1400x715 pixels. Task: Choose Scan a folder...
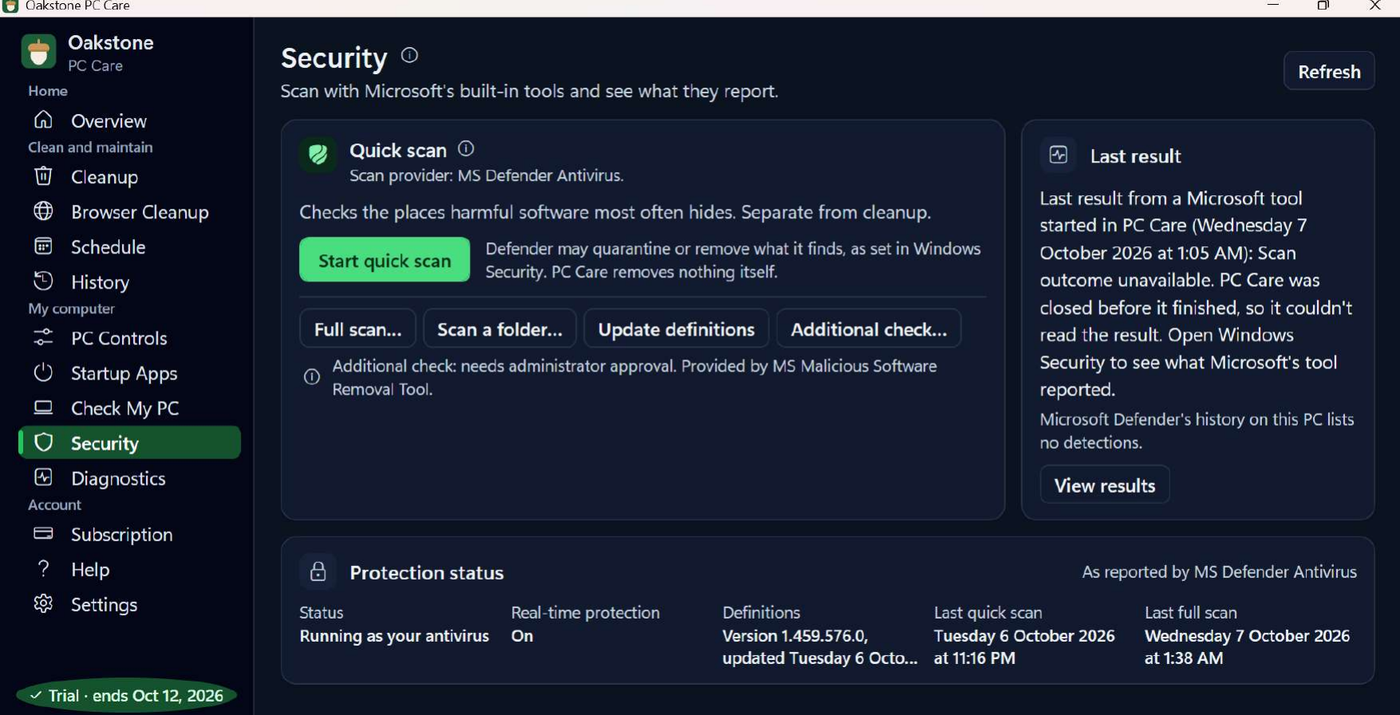coord(499,329)
